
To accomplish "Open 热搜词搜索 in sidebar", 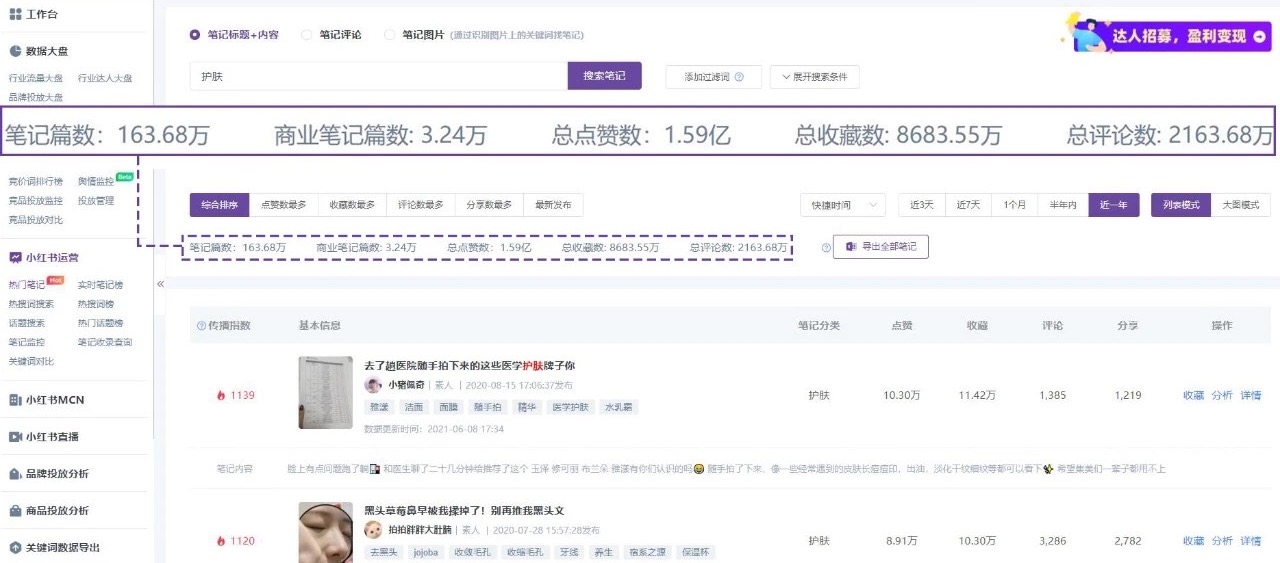I will tap(32, 304).
